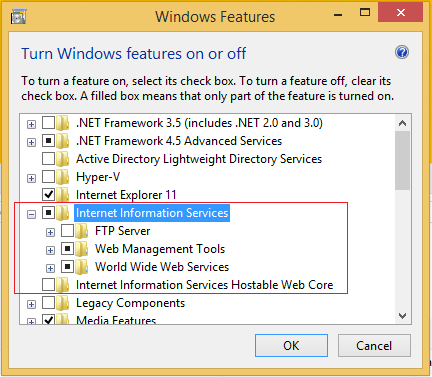The width and height of the screenshot is (432, 377).
Task: Click the vertical scrollbar thumb
Action: pos(403,160)
